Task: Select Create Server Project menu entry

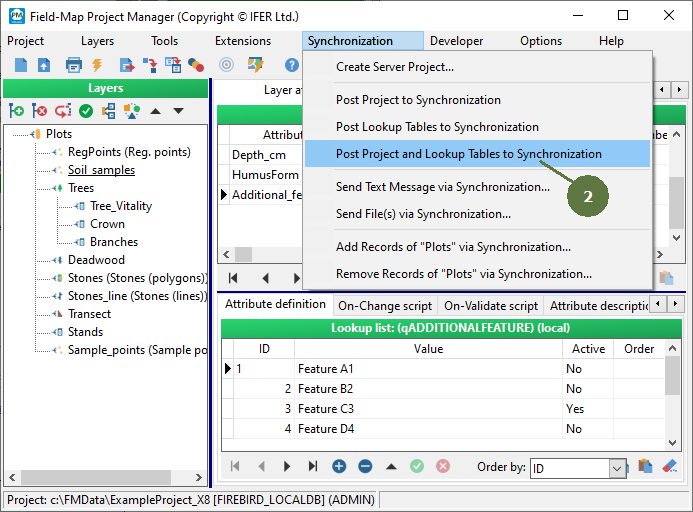Action: 394,67
